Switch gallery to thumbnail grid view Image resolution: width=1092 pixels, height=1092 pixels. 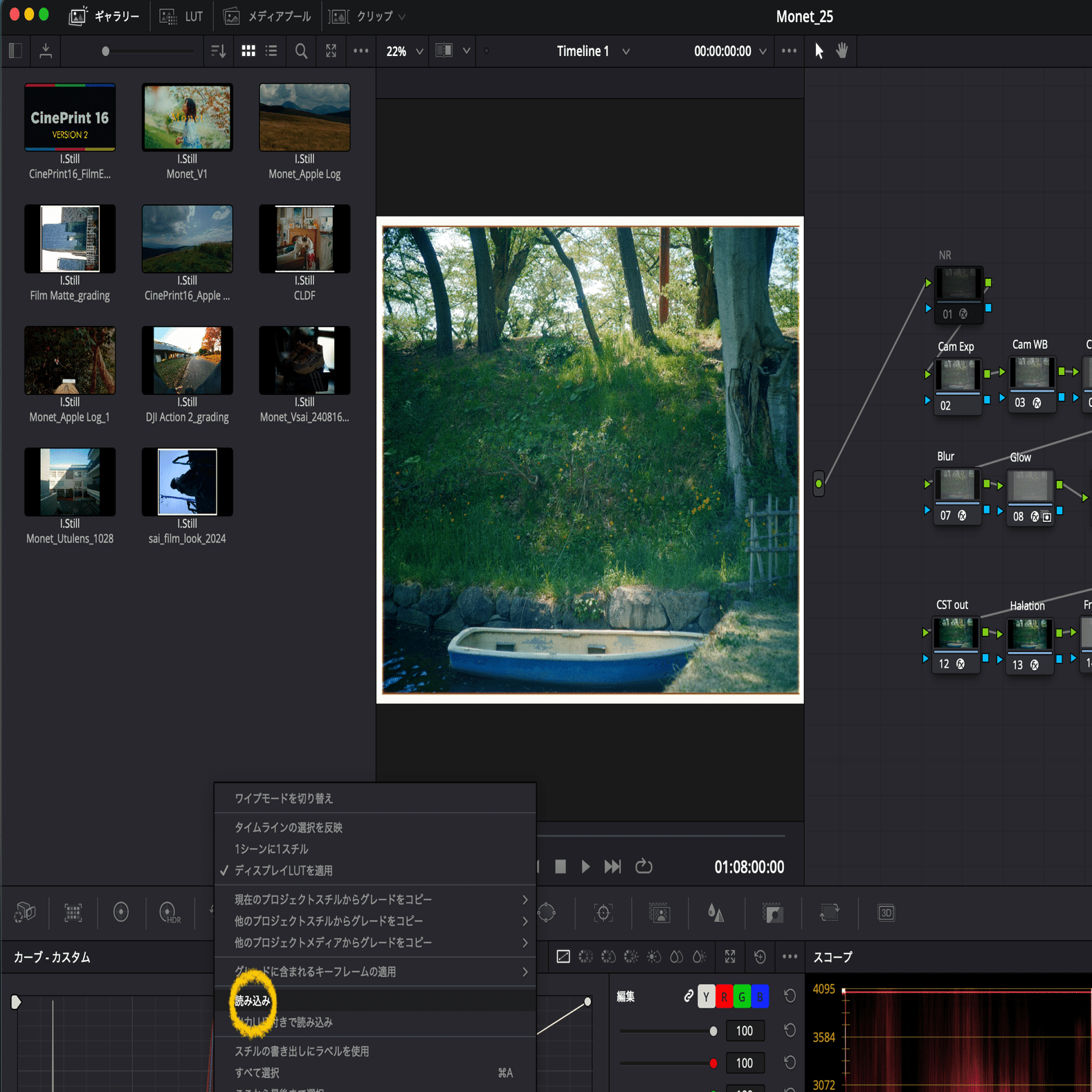248,51
